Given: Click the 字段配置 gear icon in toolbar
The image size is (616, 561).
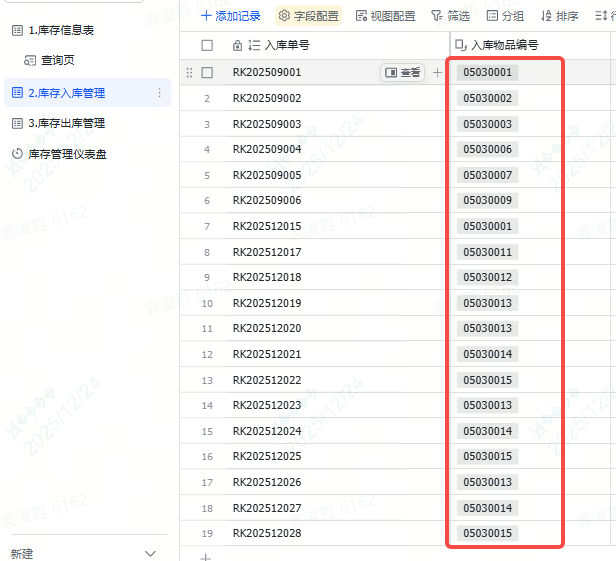Looking at the screenshot, I should coord(284,16).
